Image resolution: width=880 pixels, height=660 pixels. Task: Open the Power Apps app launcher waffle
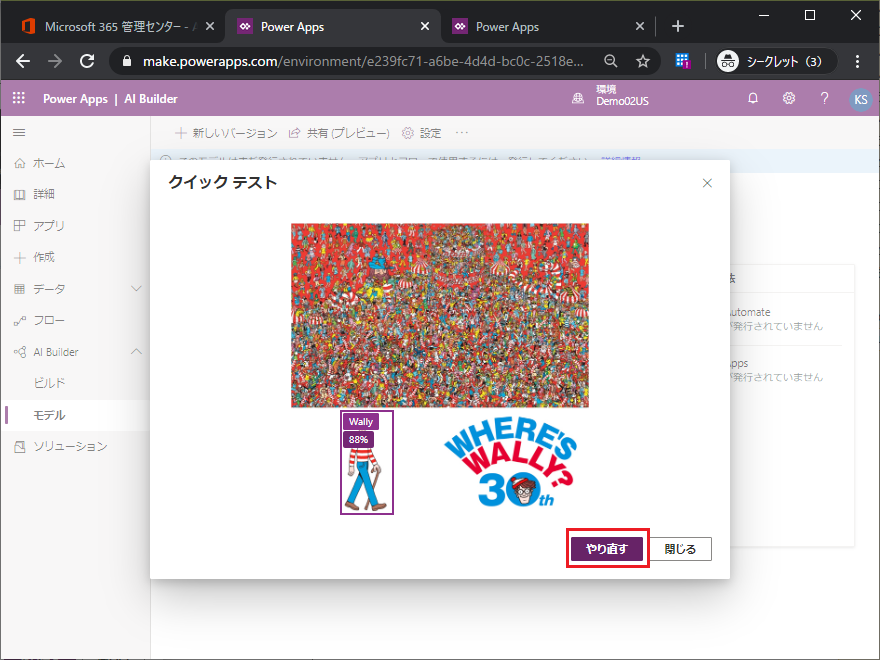click(x=19, y=98)
